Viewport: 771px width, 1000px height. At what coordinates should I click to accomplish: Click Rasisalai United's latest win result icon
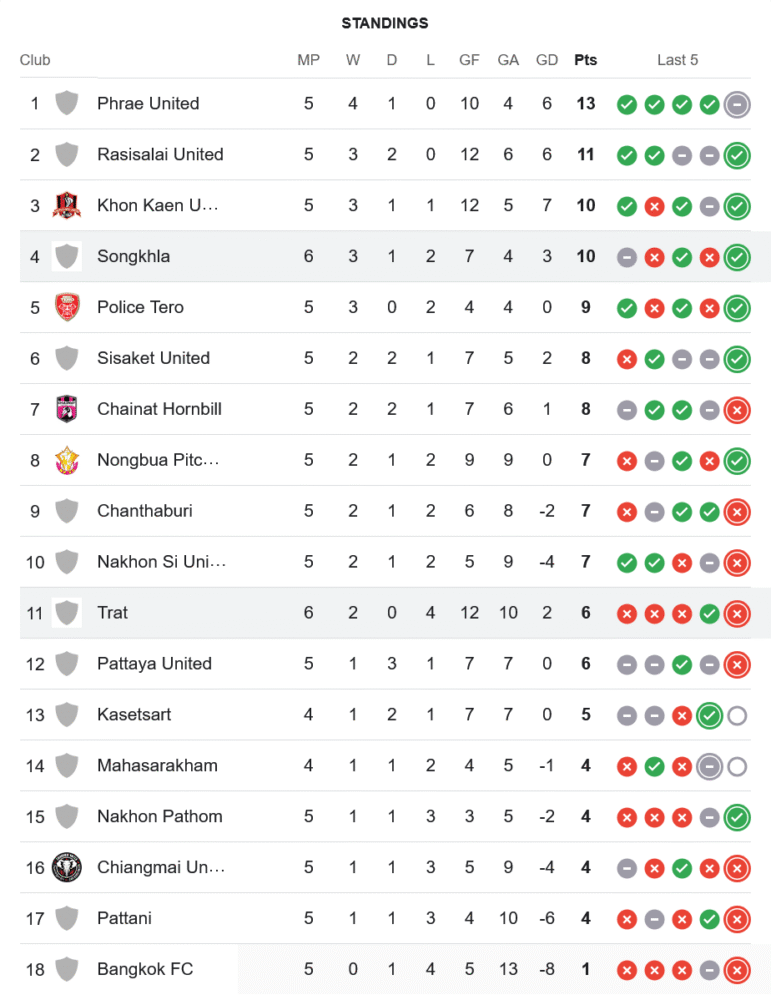(737, 156)
